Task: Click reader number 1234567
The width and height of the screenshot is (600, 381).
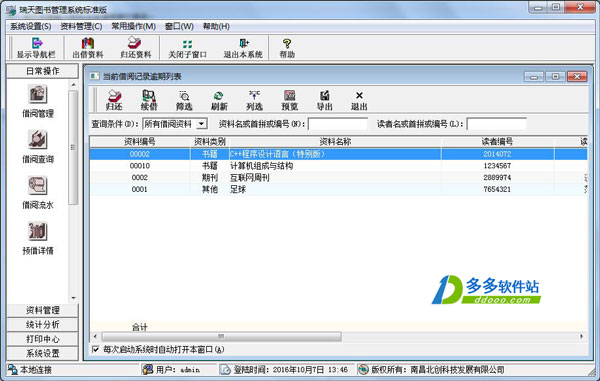Action: 497,166
